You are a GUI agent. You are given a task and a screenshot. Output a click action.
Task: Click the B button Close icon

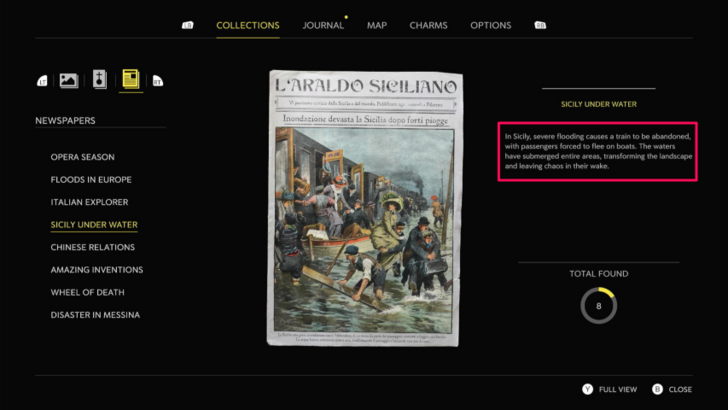coord(657,389)
